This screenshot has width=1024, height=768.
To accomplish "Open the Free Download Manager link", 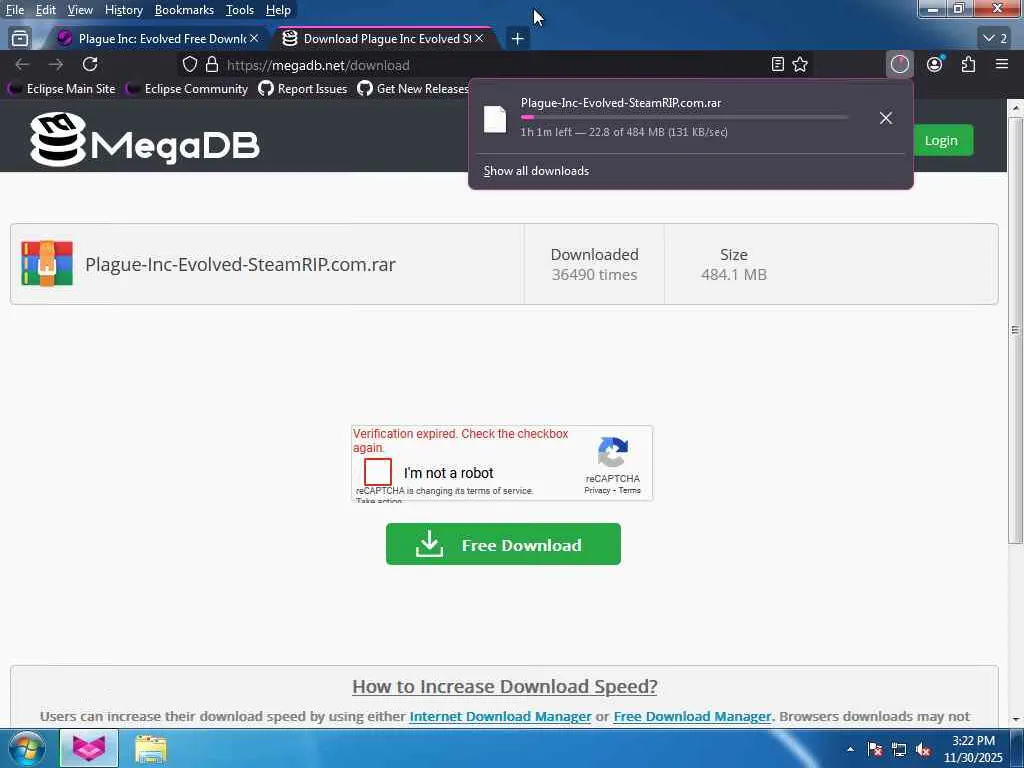I will [x=692, y=716].
